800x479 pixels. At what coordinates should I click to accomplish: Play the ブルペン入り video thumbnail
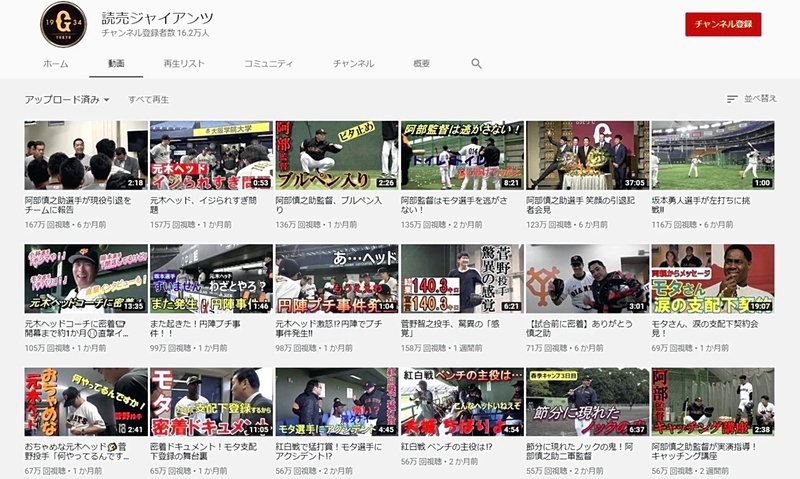(335, 155)
